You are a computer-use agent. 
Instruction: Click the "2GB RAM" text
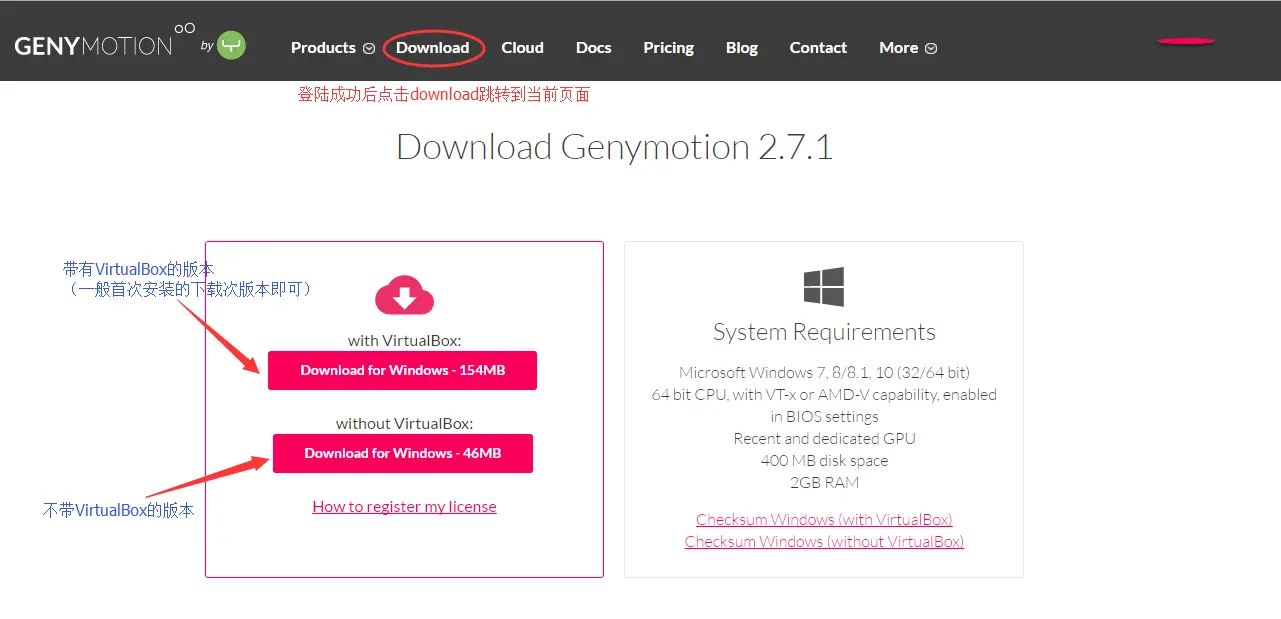click(824, 483)
